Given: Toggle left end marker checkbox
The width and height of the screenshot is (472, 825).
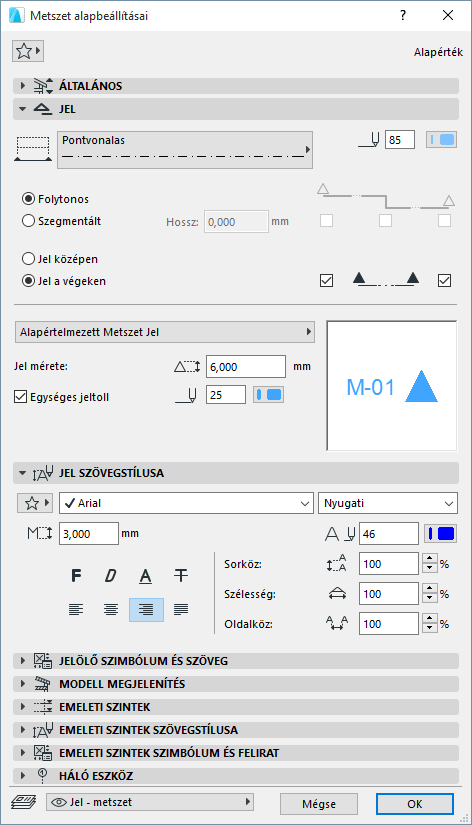Looking at the screenshot, I should pos(326,280).
